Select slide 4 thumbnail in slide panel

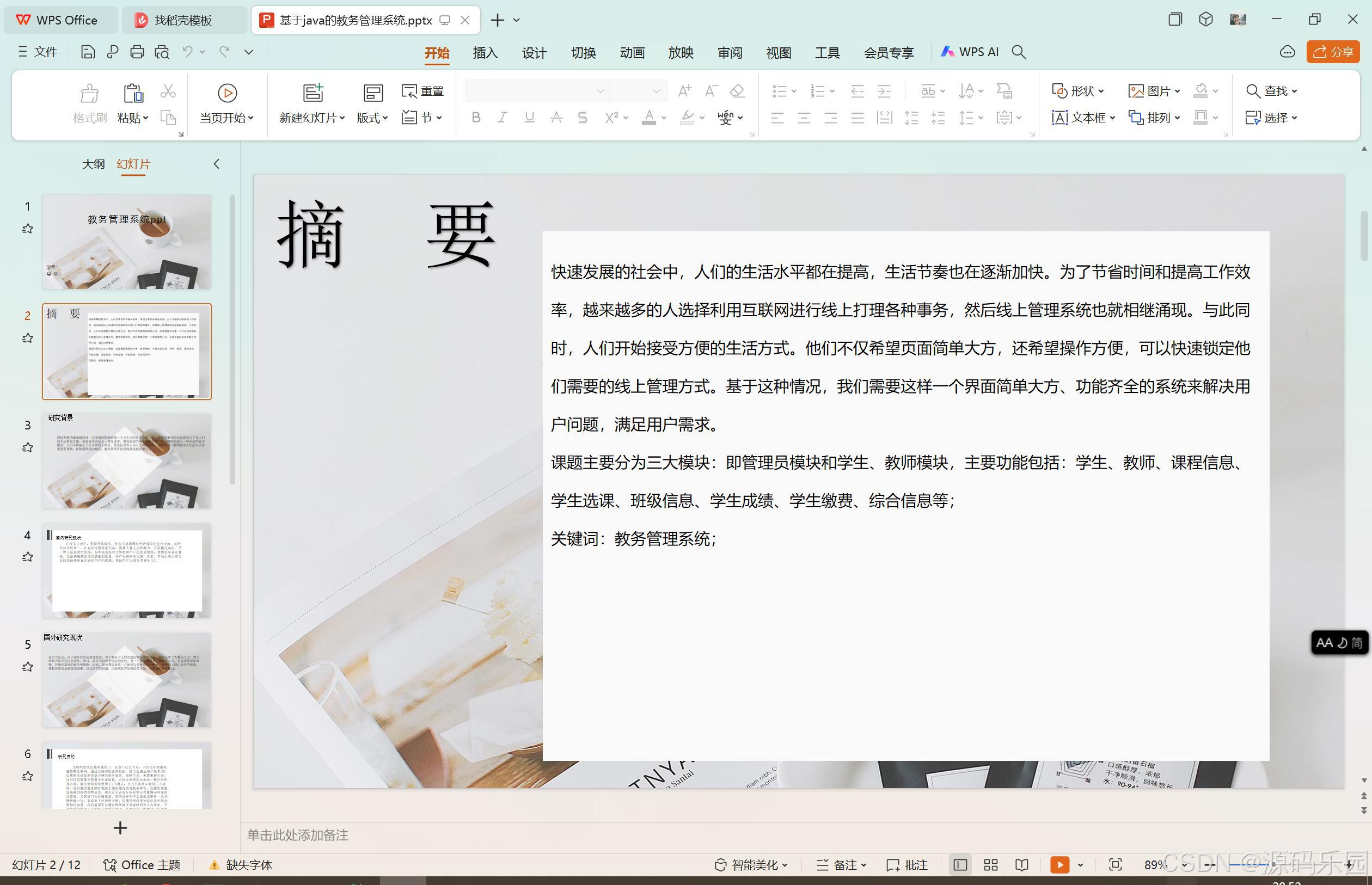pyautogui.click(x=126, y=571)
